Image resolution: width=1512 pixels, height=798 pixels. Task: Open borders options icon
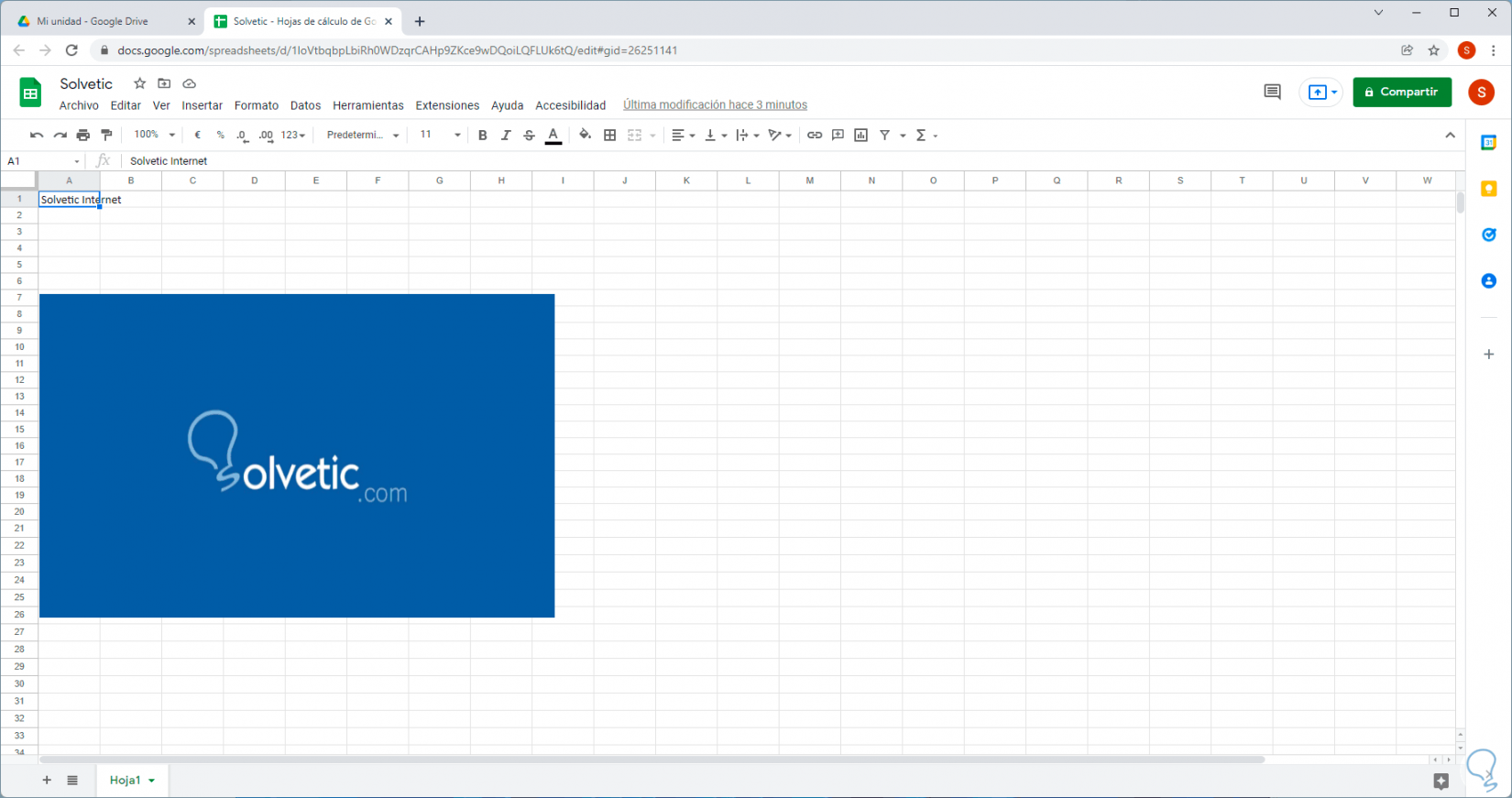pyautogui.click(x=610, y=136)
